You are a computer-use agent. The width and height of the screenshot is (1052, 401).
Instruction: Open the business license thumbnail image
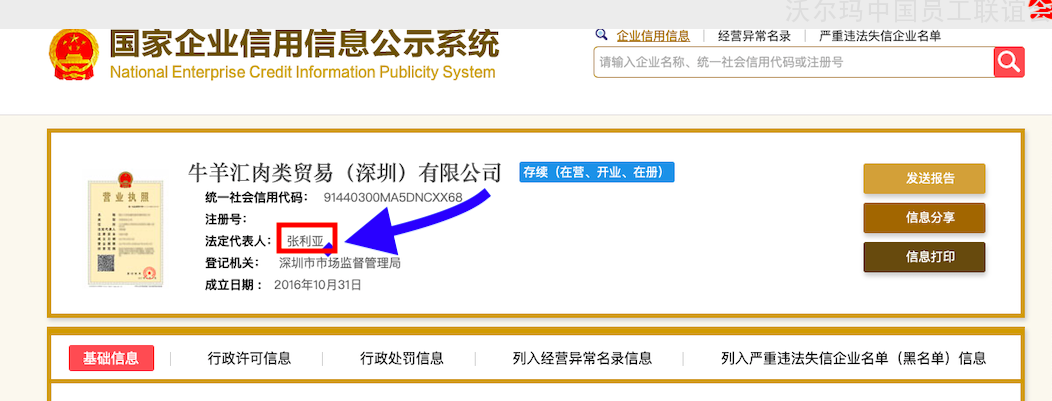[x=124, y=229]
